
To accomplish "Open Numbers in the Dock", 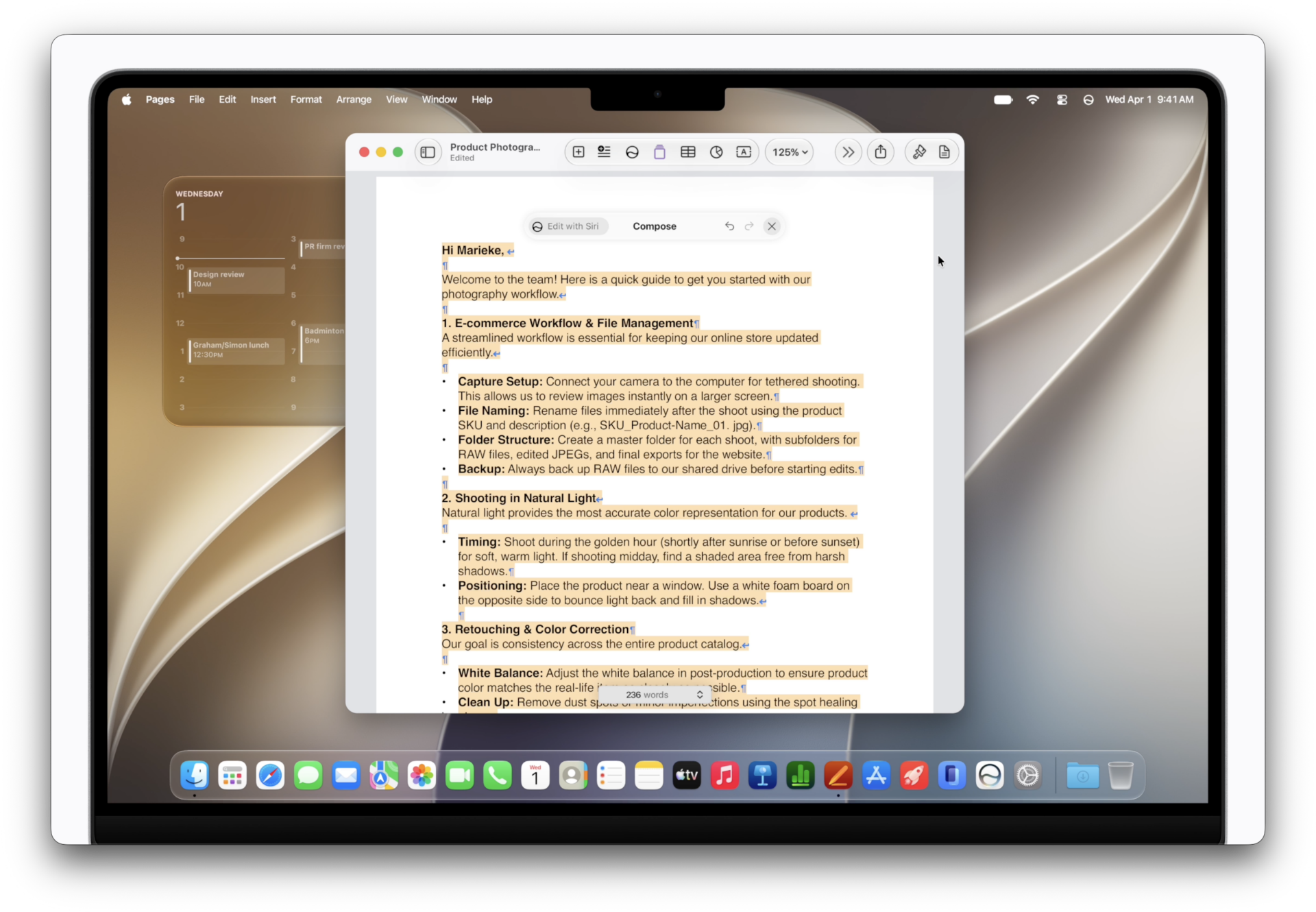I will pyautogui.click(x=800, y=776).
